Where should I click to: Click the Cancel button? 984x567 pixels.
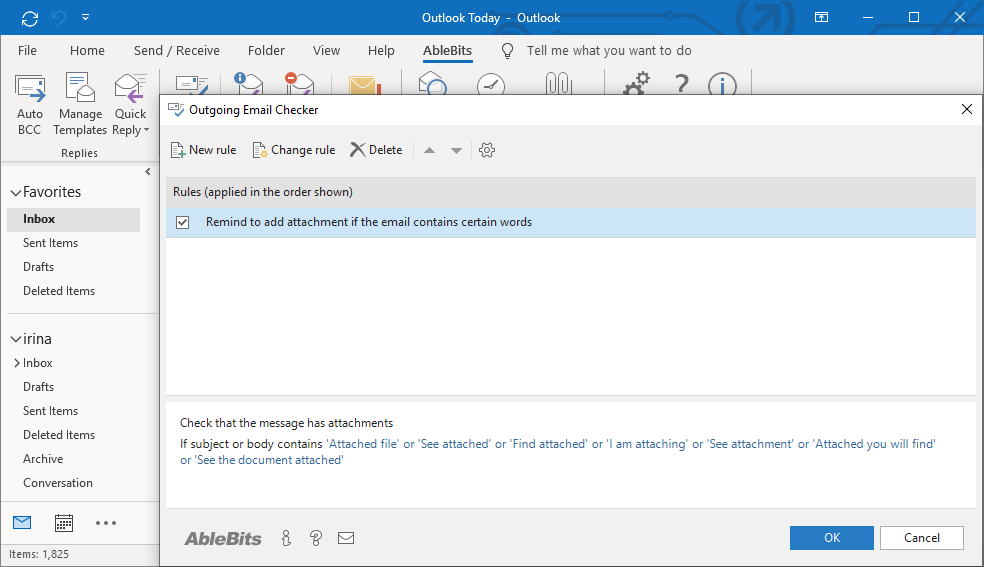[921, 538]
